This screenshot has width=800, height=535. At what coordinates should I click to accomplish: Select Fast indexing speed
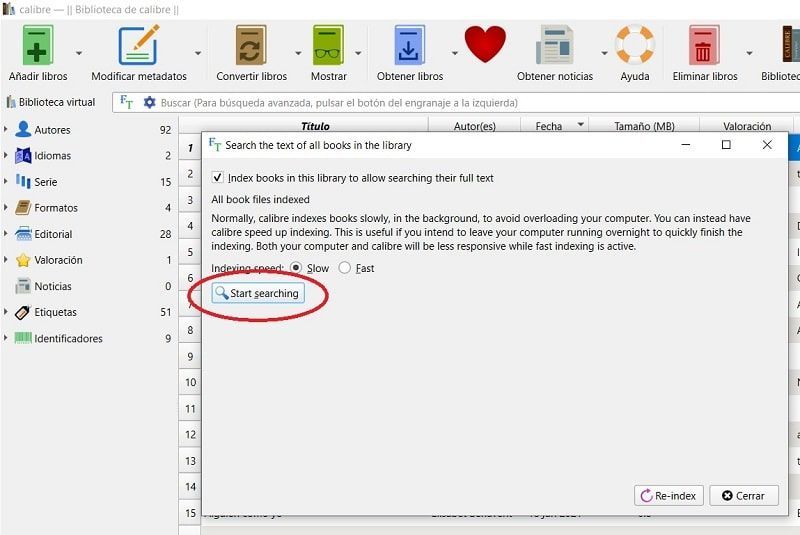pos(344,268)
